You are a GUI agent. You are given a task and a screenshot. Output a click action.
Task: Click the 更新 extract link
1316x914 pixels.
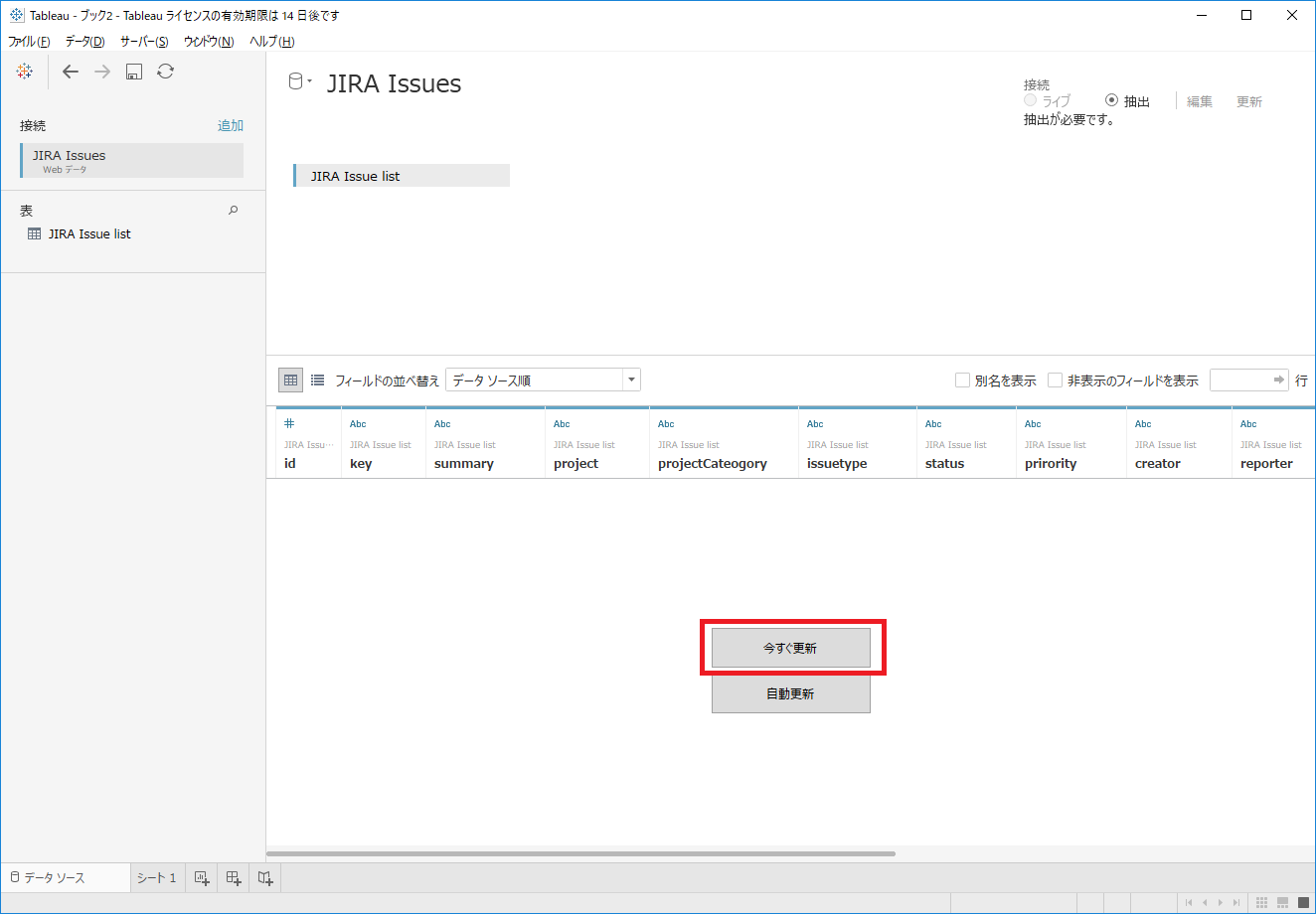click(x=1249, y=101)
